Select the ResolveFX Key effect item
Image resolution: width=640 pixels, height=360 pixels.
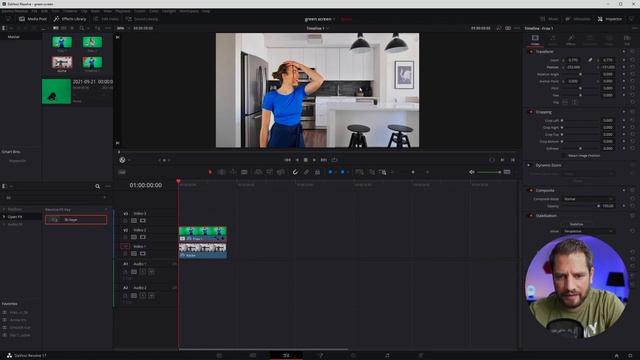(76, 220)
